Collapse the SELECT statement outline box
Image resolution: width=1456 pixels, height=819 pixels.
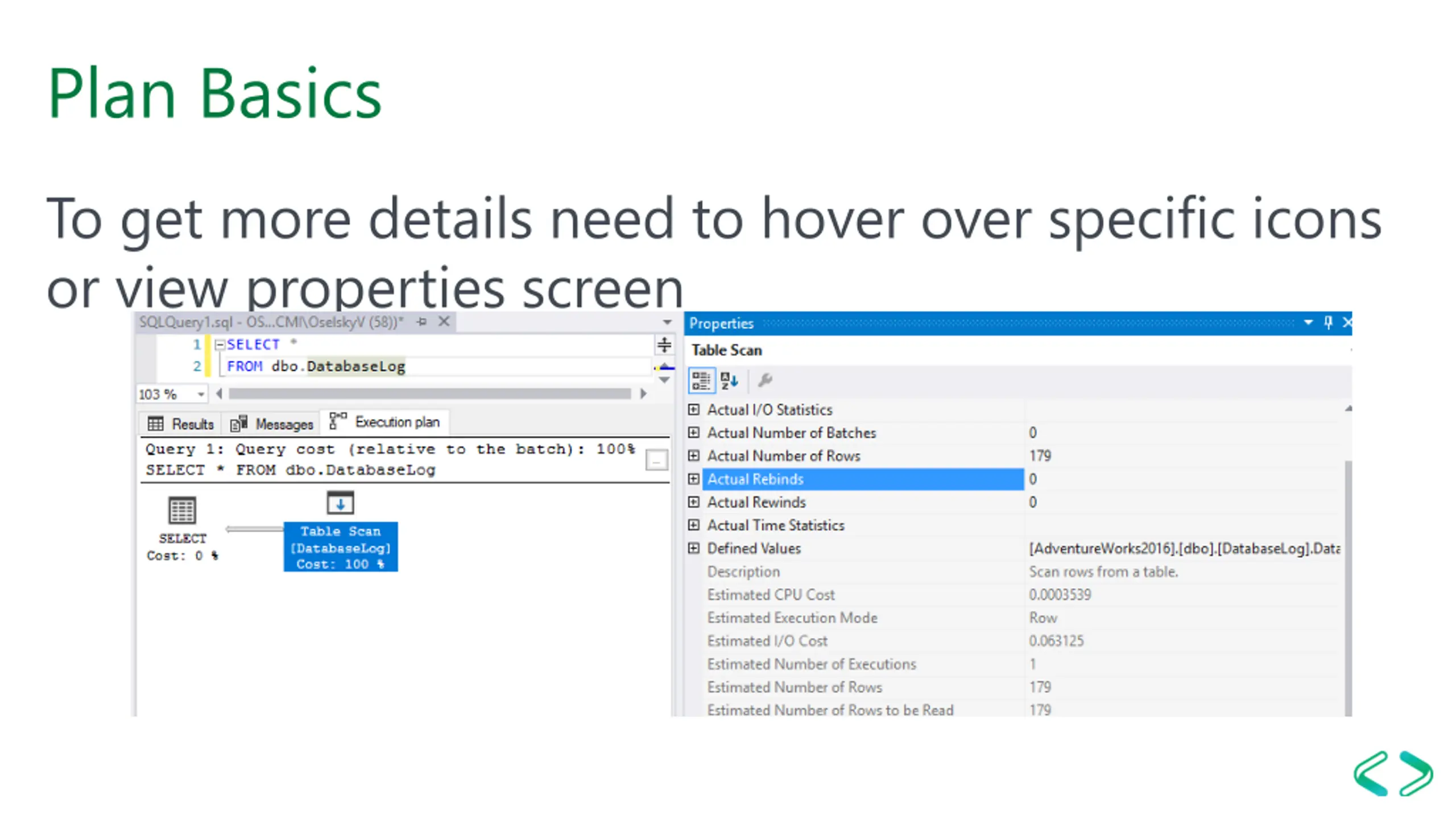click(220, 345)
